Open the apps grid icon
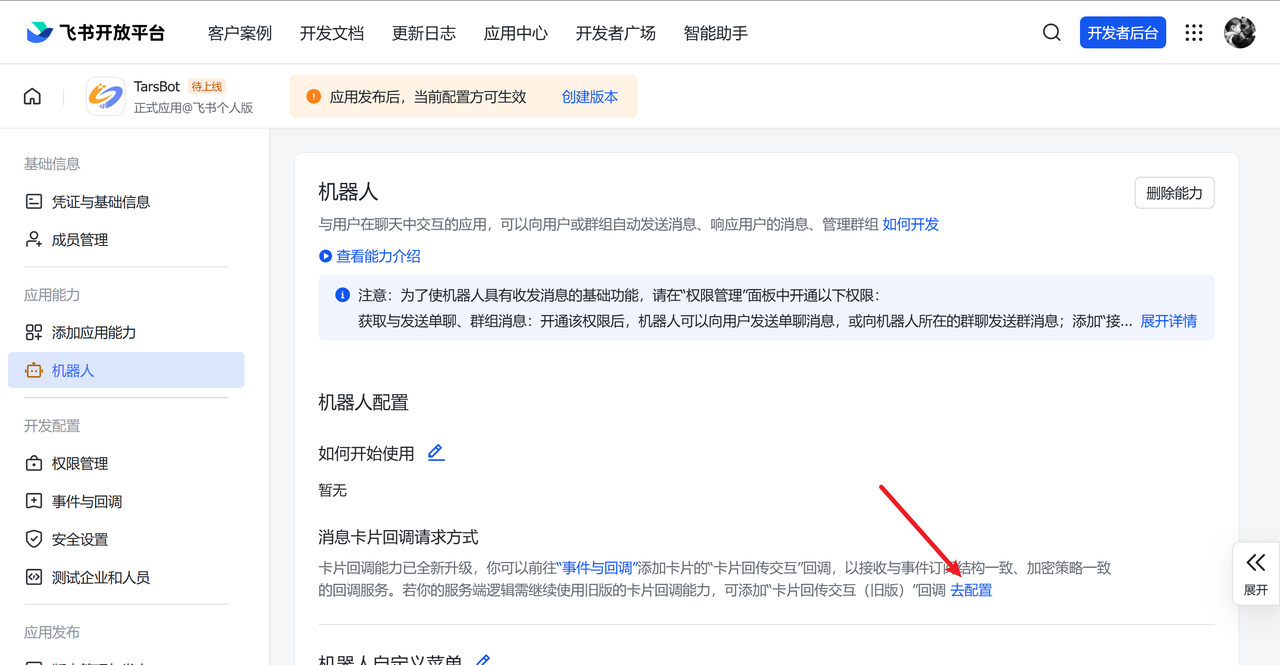This screenshot has height=665, width=1280. pos(1193,33)
